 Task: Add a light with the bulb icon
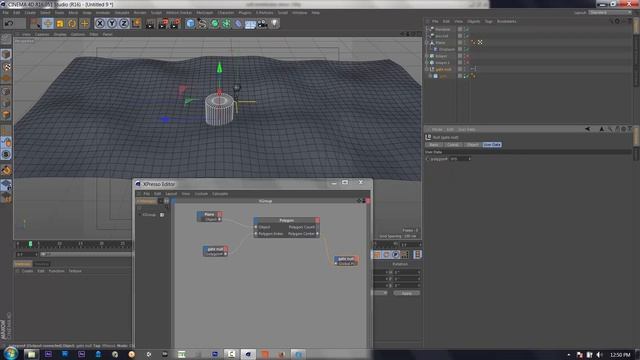click(x=275, y=24)
